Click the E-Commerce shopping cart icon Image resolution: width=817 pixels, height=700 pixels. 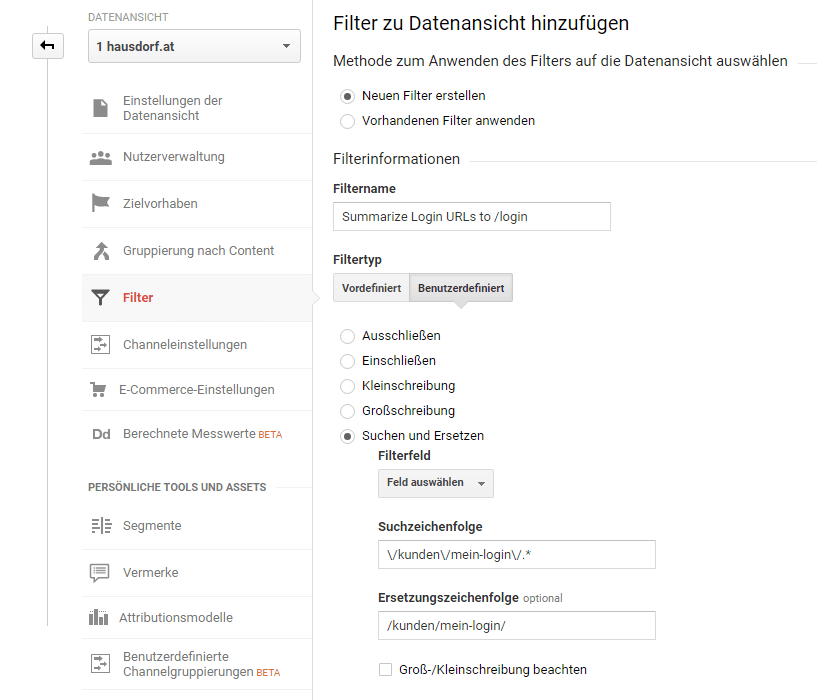point(98,390)
